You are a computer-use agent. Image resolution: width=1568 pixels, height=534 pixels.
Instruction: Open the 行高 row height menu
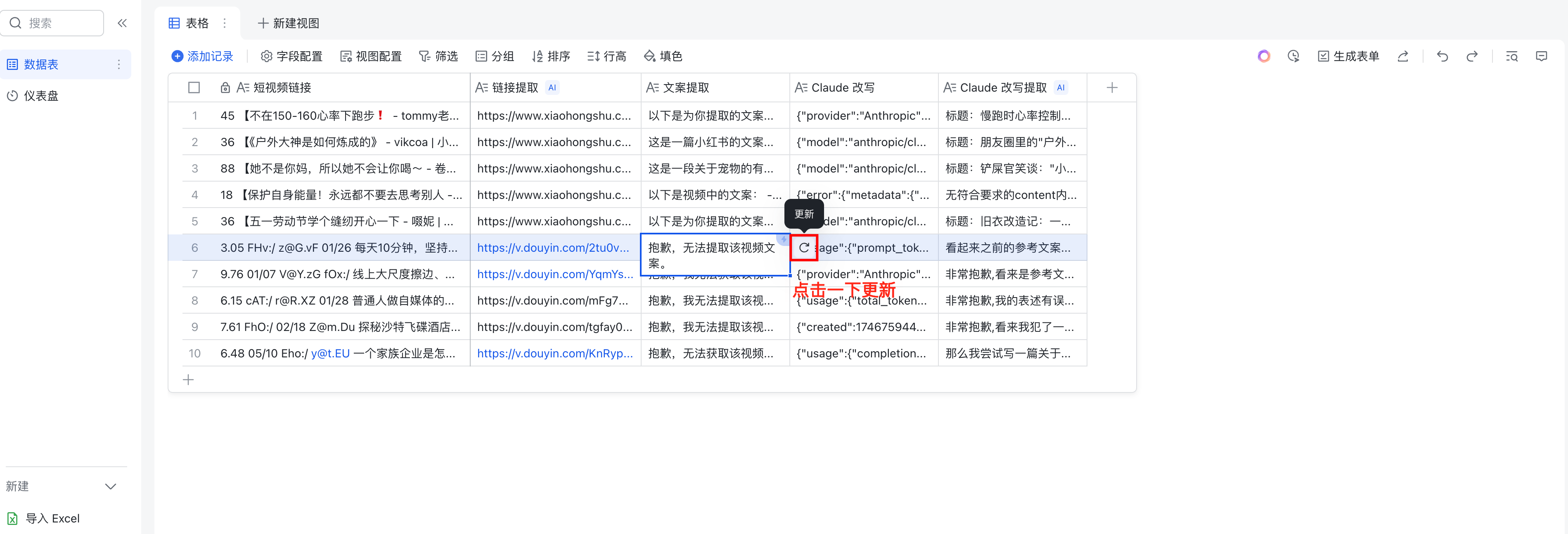point(607,57)
